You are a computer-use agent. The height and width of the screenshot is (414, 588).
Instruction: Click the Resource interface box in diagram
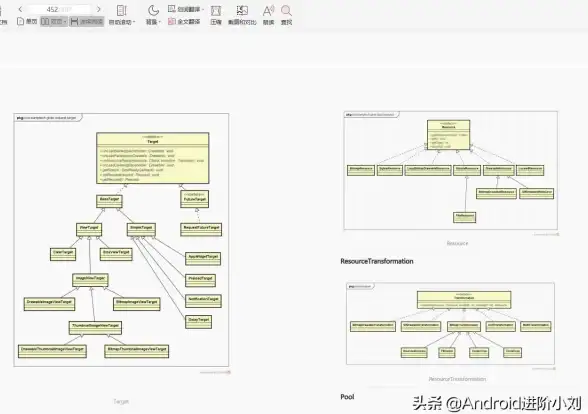pyautogui.click(x=448, y=135)
